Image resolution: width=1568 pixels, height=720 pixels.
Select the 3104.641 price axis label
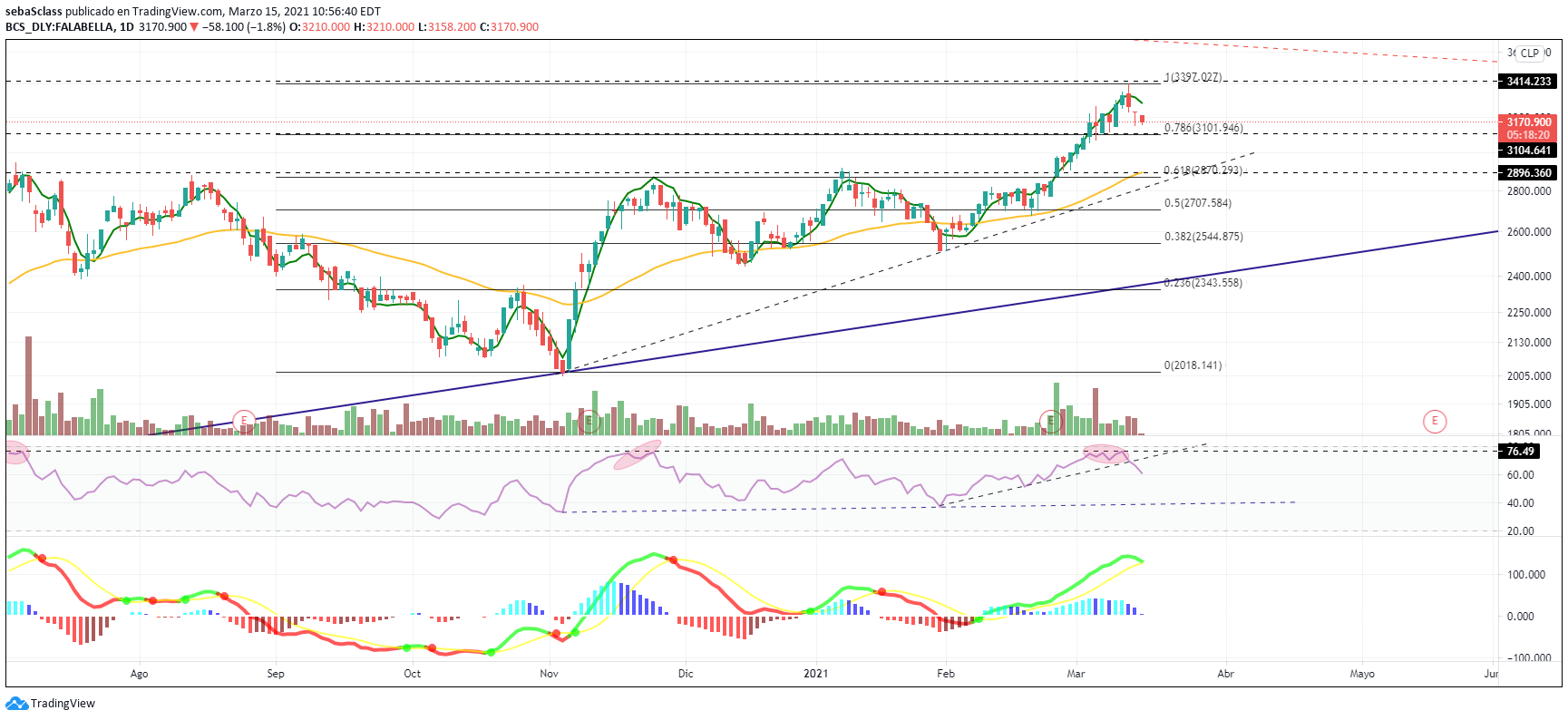click(x=1529, y=151)
